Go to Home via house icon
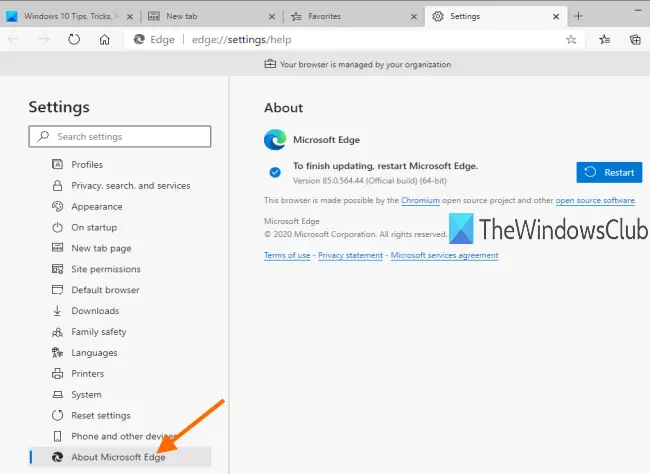This screenshot has width=650, height=474. pyautogui.click(x=104, y=39)
